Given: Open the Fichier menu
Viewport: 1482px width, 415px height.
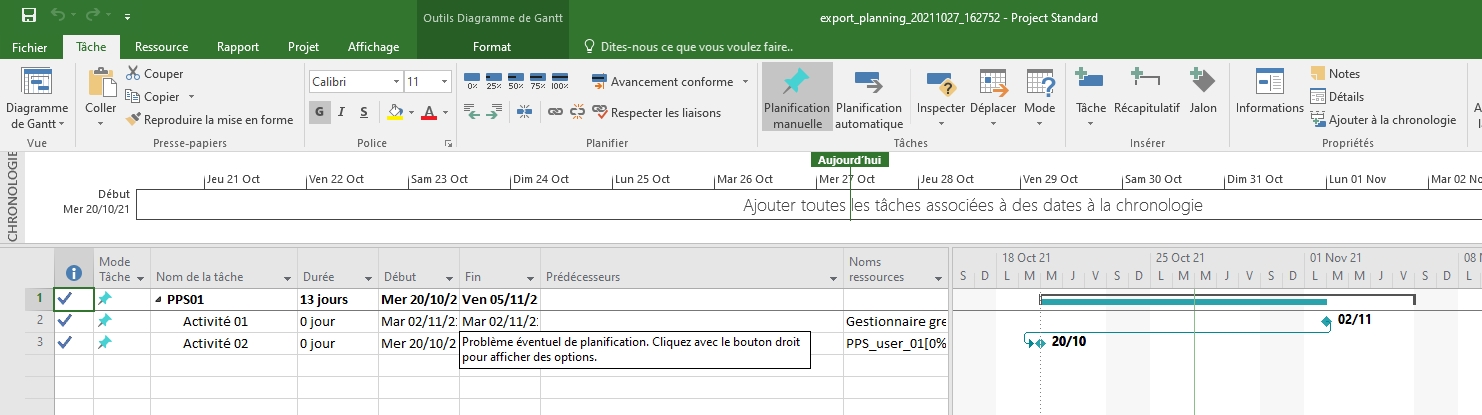Looking at the screenshot, I should [x=30, y=47].
